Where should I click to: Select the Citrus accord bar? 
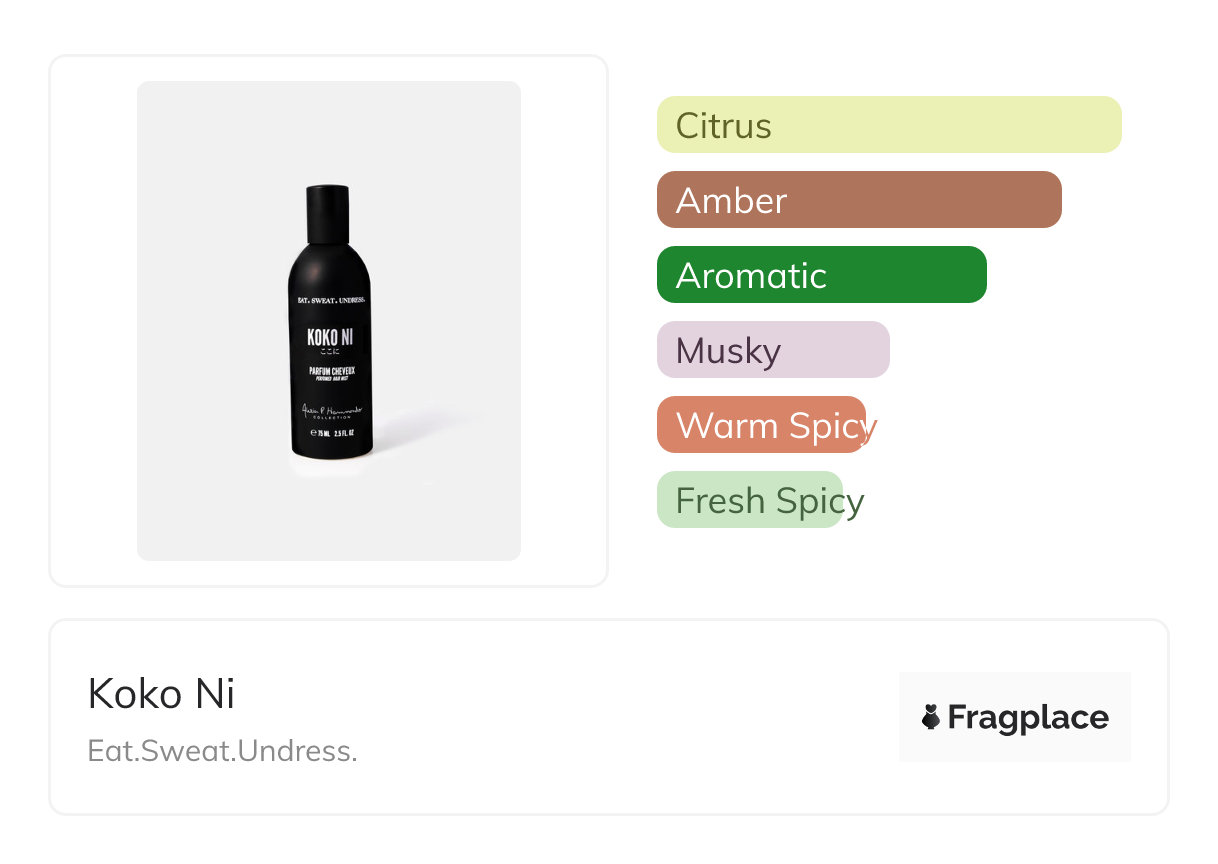[888, 125]
